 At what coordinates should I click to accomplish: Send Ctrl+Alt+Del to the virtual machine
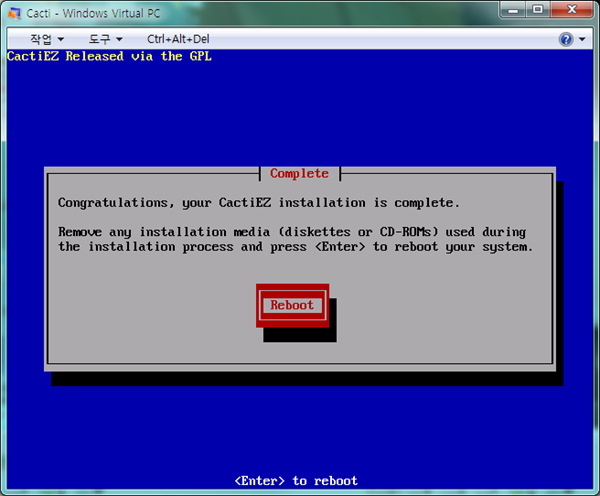[x=178, y=39]
